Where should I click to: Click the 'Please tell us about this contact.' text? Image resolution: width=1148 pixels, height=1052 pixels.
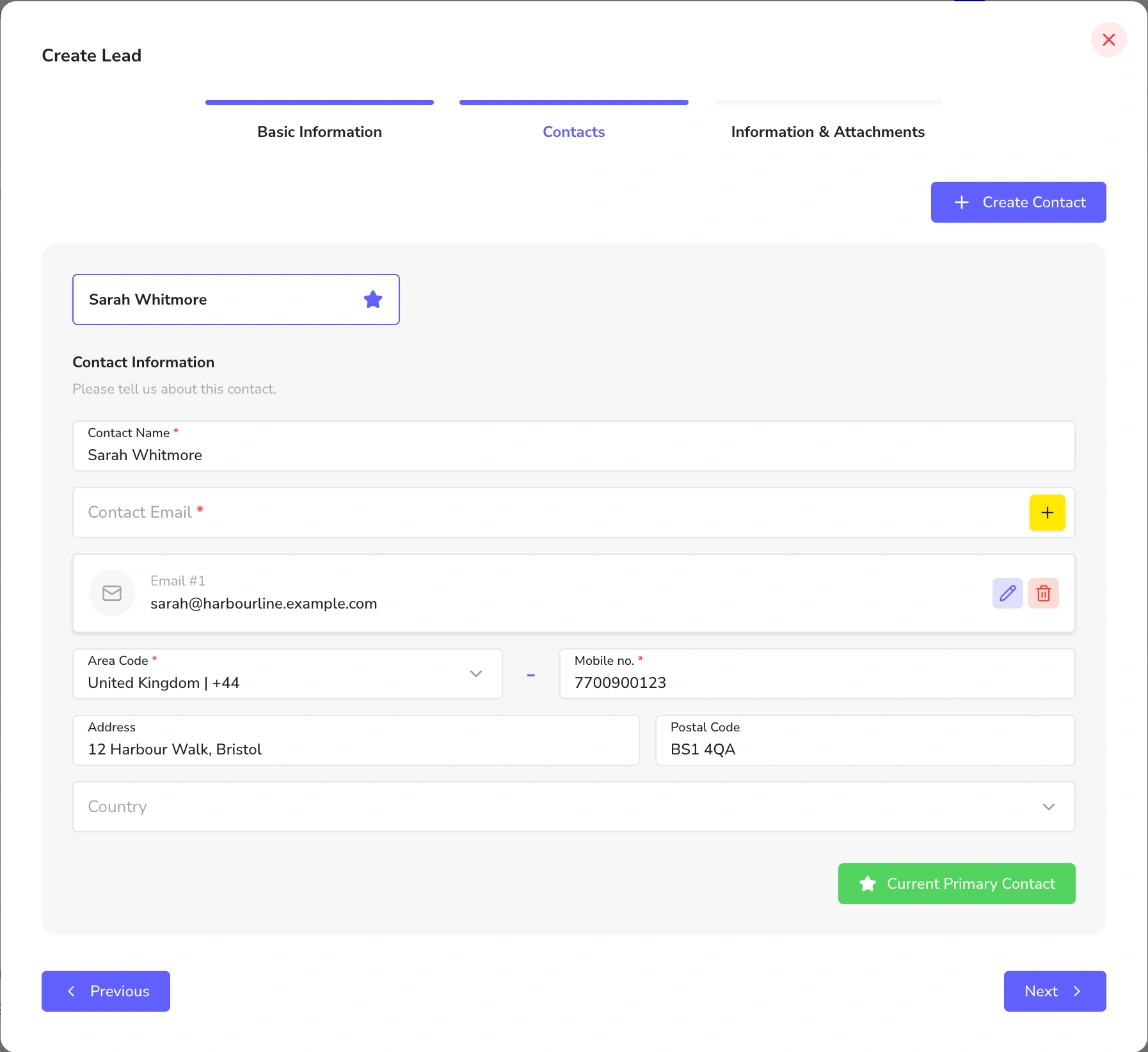[x=174, y=389]
